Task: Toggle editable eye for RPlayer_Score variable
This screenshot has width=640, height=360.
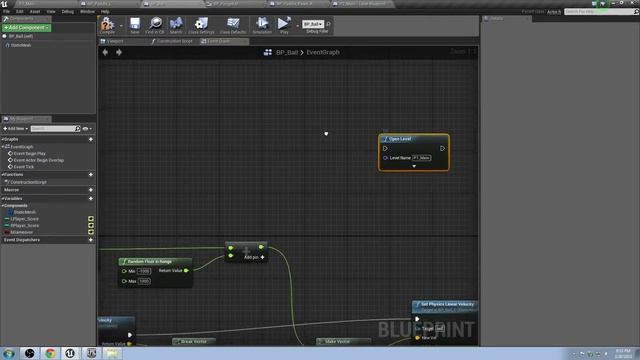Action: [x=91, y=225]
